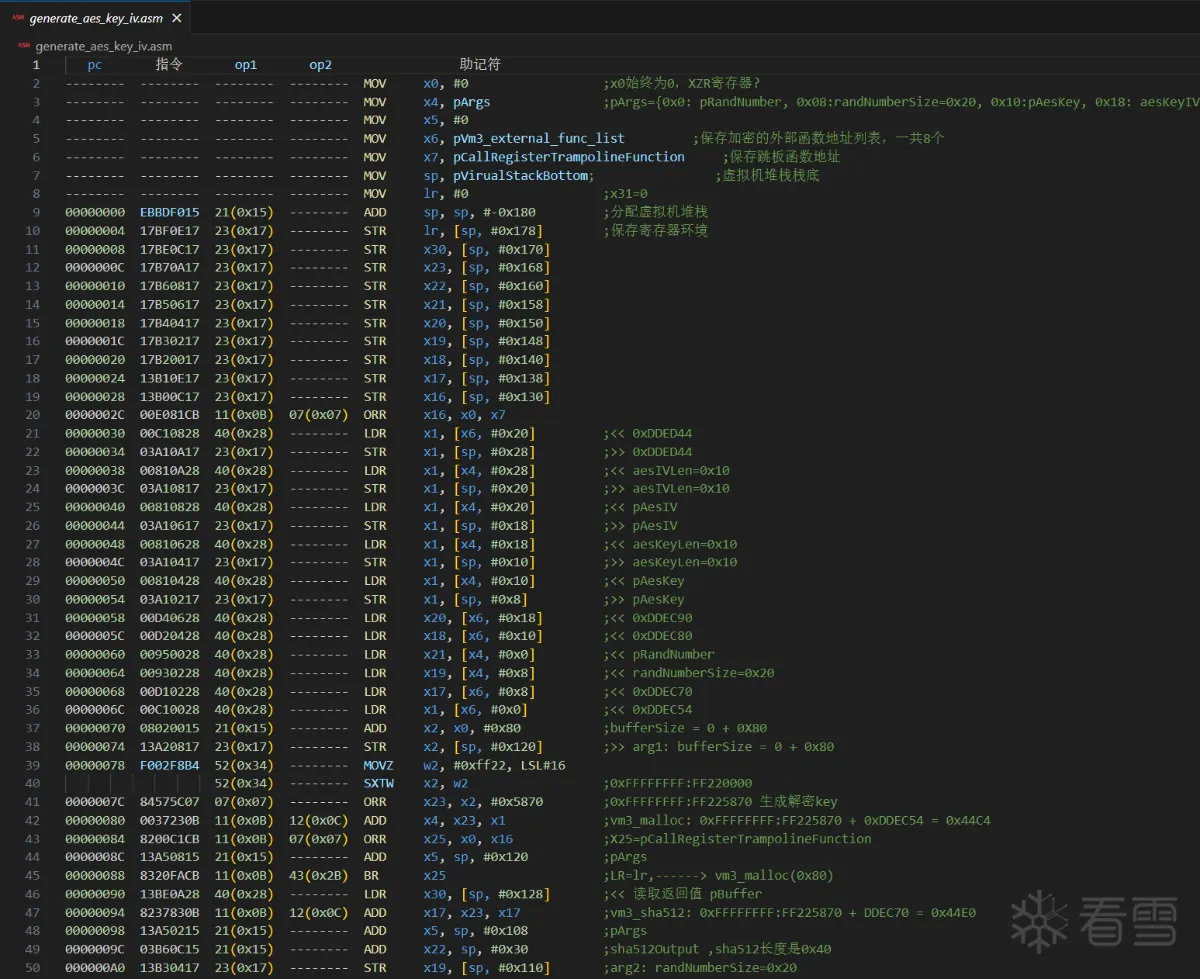
Task: Click the "pc" column header text
Action: click(x=95, y=65)
